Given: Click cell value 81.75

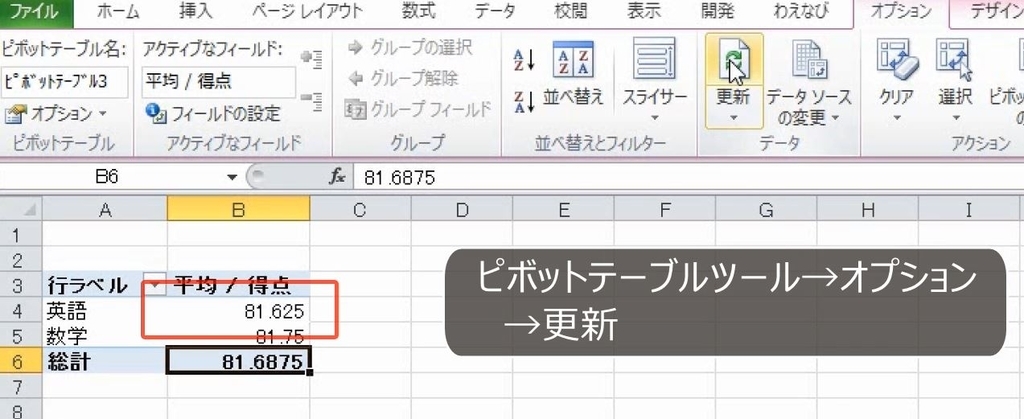Looking at the screenshot, I should [x=238, y=337].
